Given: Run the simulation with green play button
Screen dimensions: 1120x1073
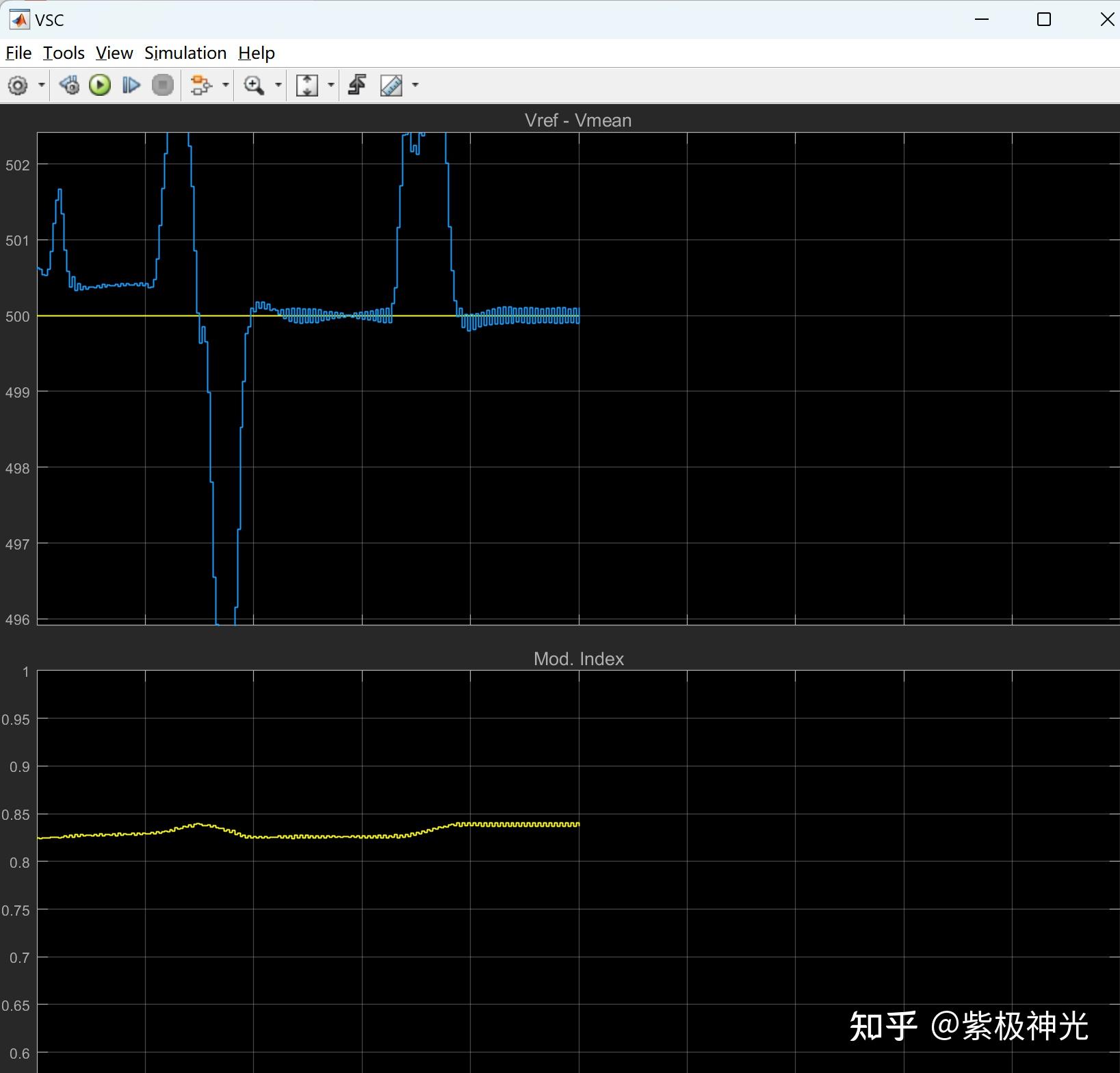Looking at the screenshot, I should pyautogui.click(x=100, y=85).
